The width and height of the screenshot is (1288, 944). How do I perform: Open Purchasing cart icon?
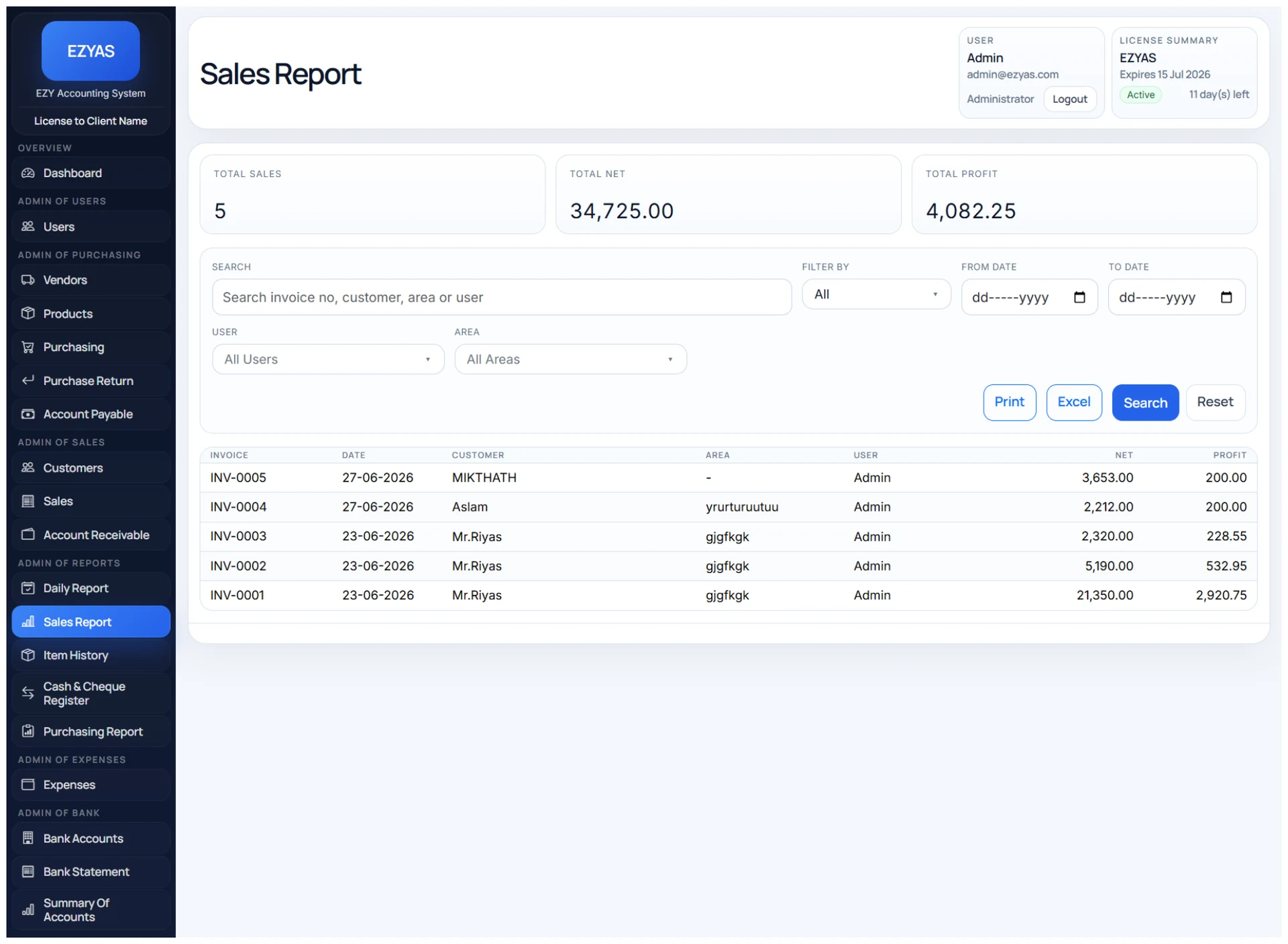coord(28,347)
